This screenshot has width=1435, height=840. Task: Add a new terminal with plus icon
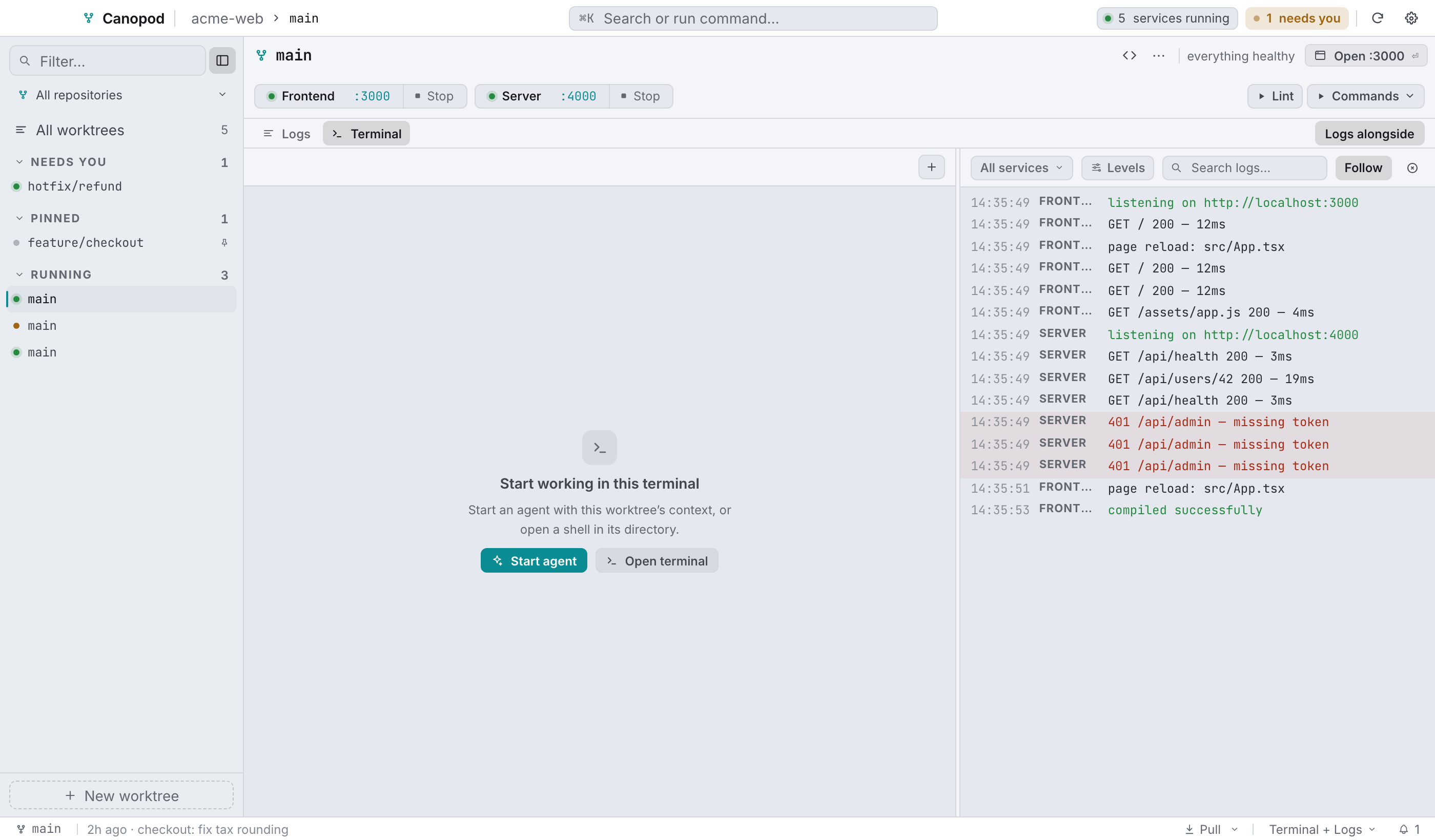click(x=932, y=167)
